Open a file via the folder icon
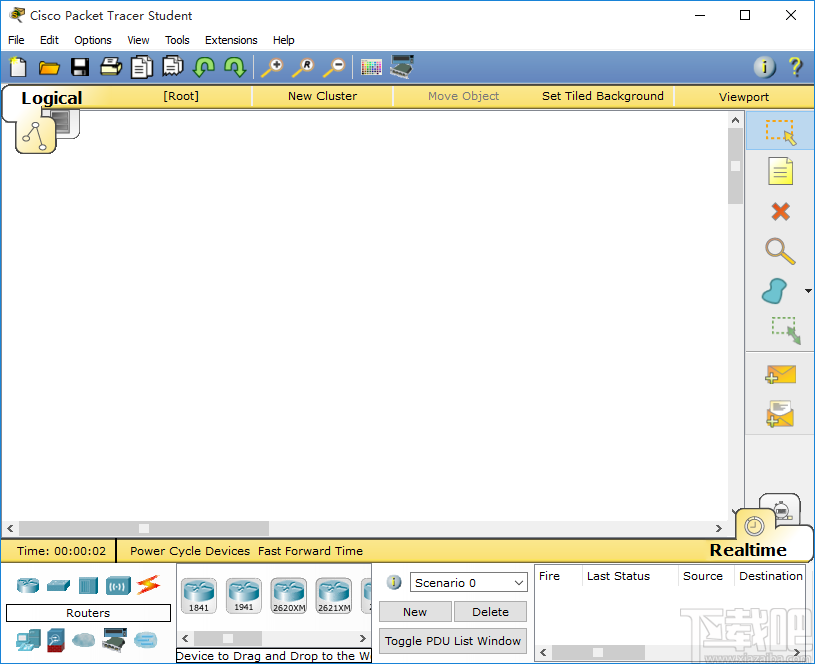815x664 pixels. tap(49, 68)
